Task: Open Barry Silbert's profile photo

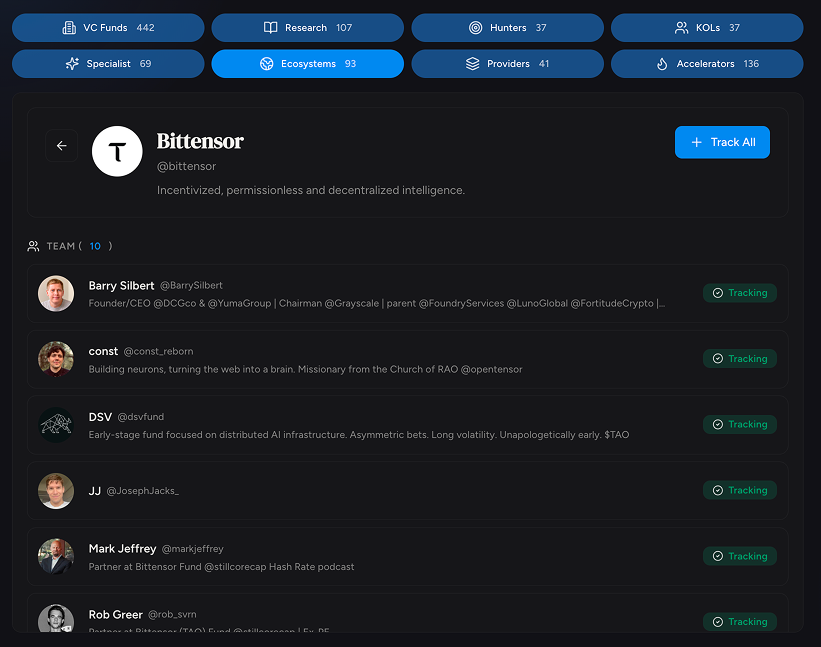Action: point(56,294)
